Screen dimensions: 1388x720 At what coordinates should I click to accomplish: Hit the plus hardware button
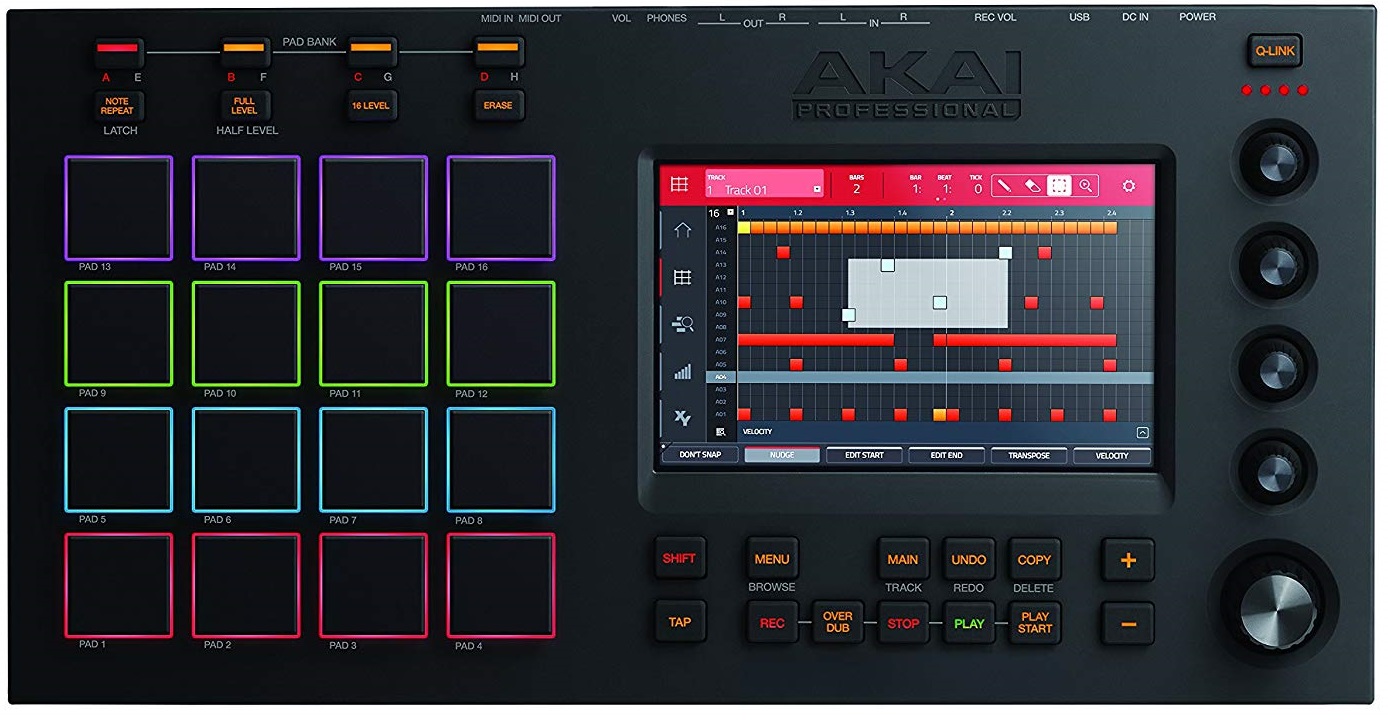click(1128, 560)
